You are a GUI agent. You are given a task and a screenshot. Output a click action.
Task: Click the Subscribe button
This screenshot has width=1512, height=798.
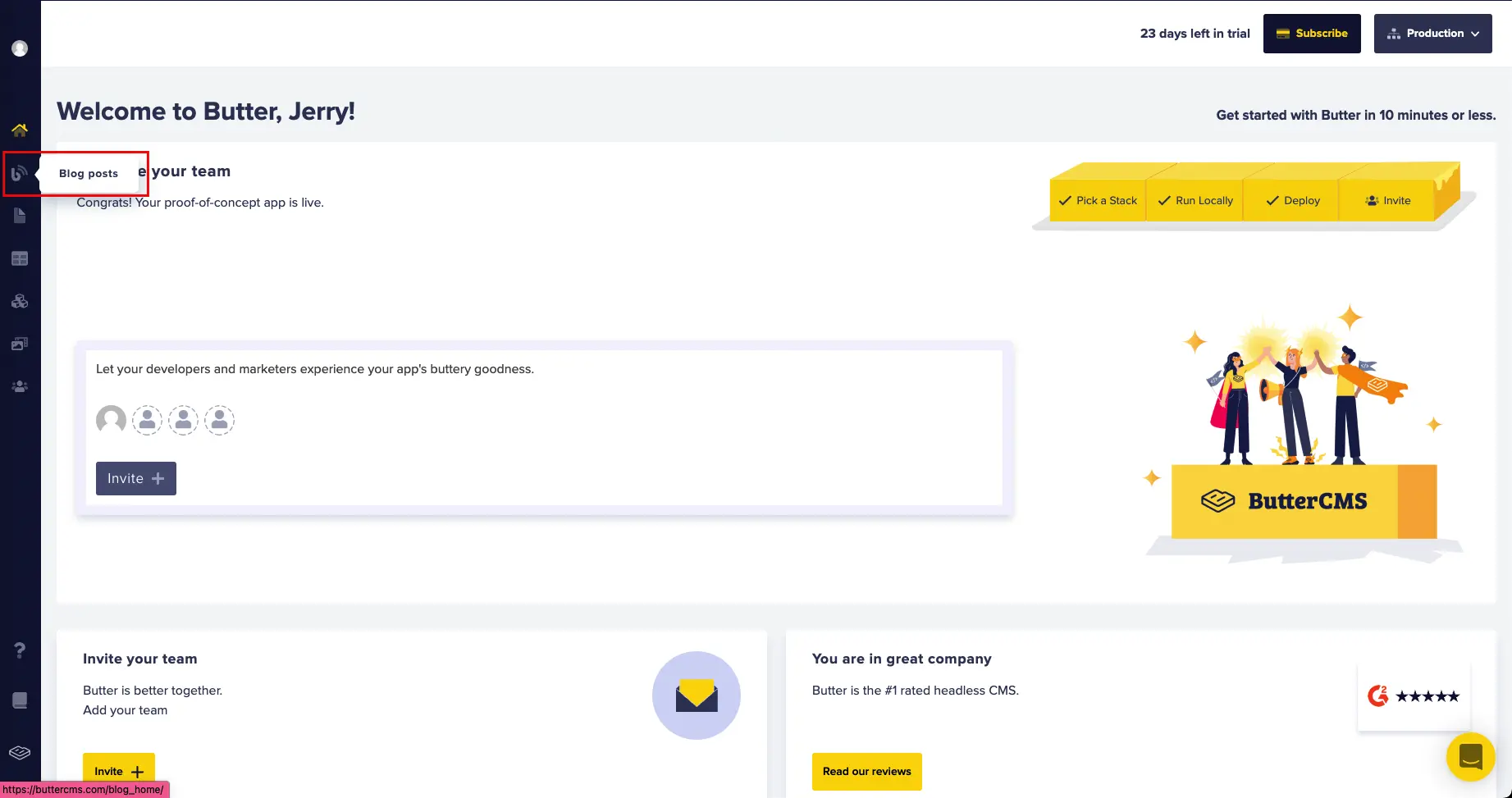click(x=1312, y=34)
